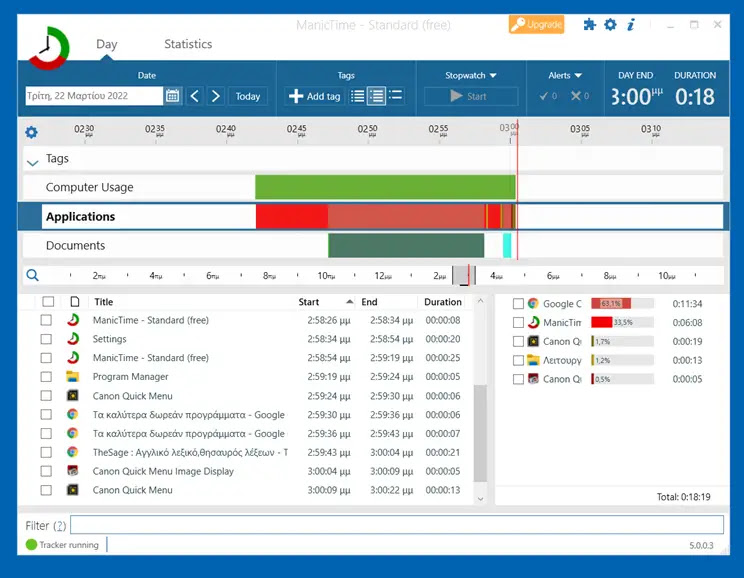The width and height of the screenshot is (744, 578).
Task: Choose the third bulleted list view icon
Action: coord(395,96)
